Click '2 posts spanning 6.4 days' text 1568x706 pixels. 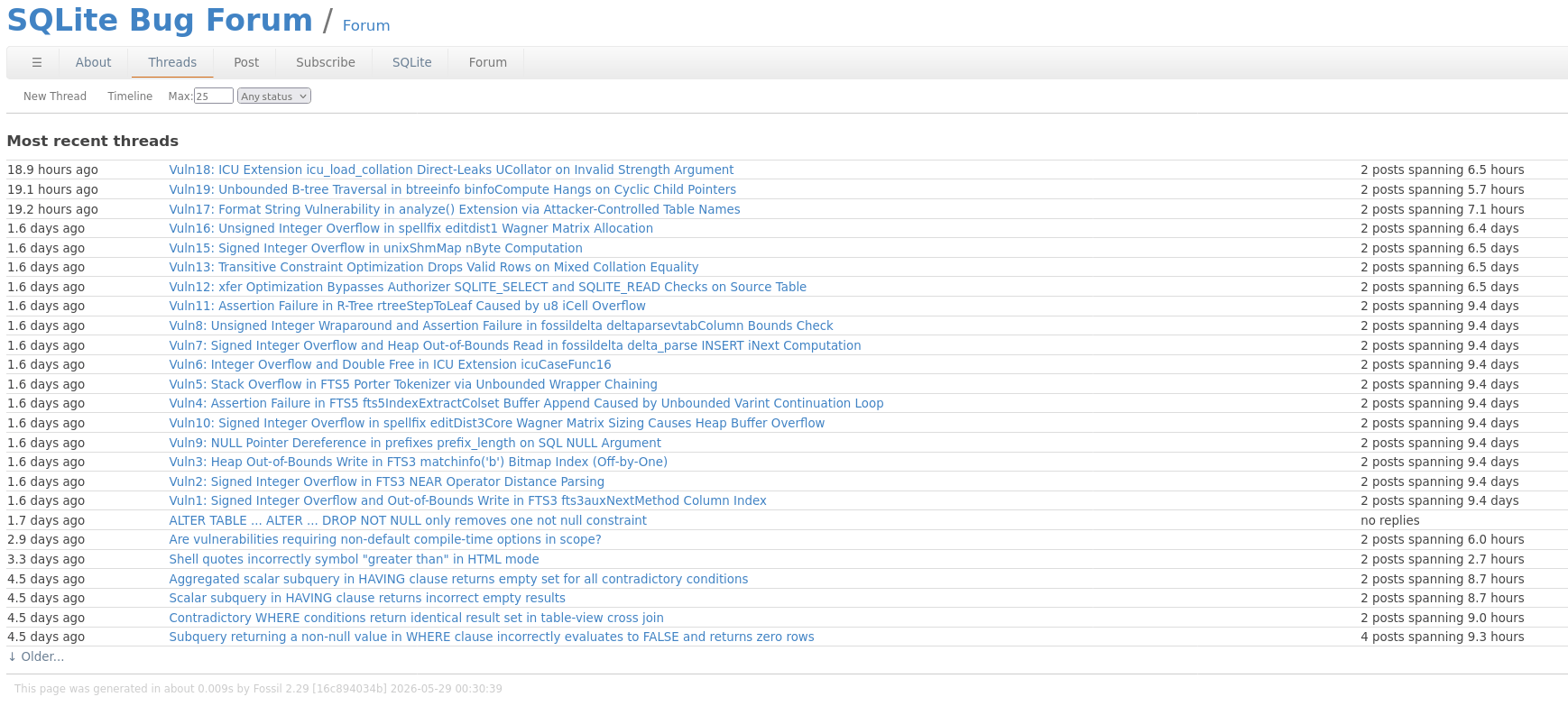[x=1440, y=228]
